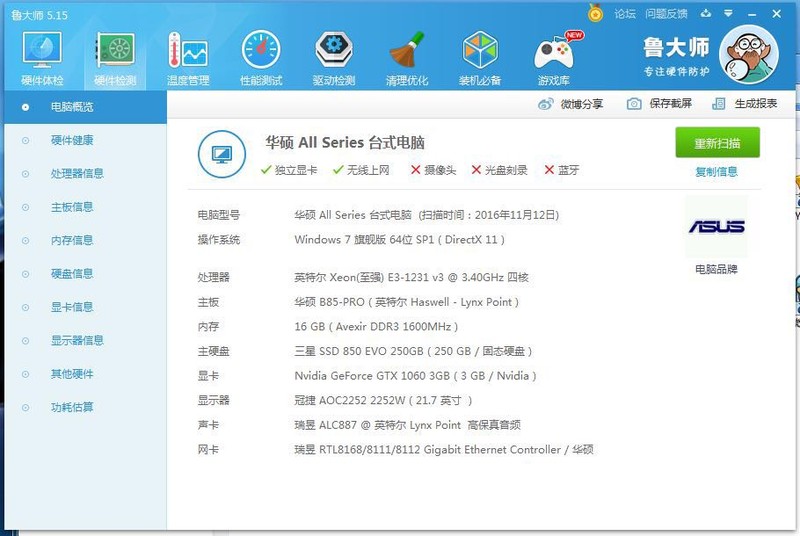Click 独立显卡 feature indicator
Viewport: 800px width, 536px height.
pos(289,170)
